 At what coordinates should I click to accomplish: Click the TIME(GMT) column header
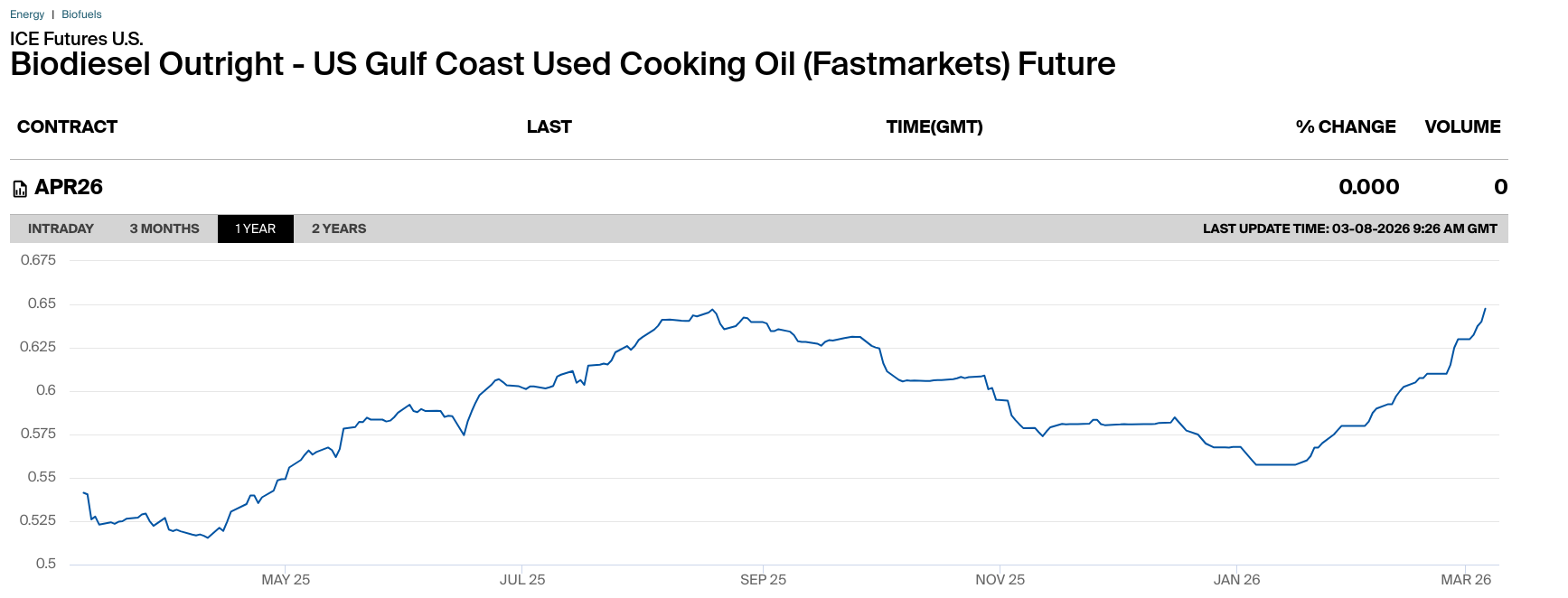tap(934, 126)
